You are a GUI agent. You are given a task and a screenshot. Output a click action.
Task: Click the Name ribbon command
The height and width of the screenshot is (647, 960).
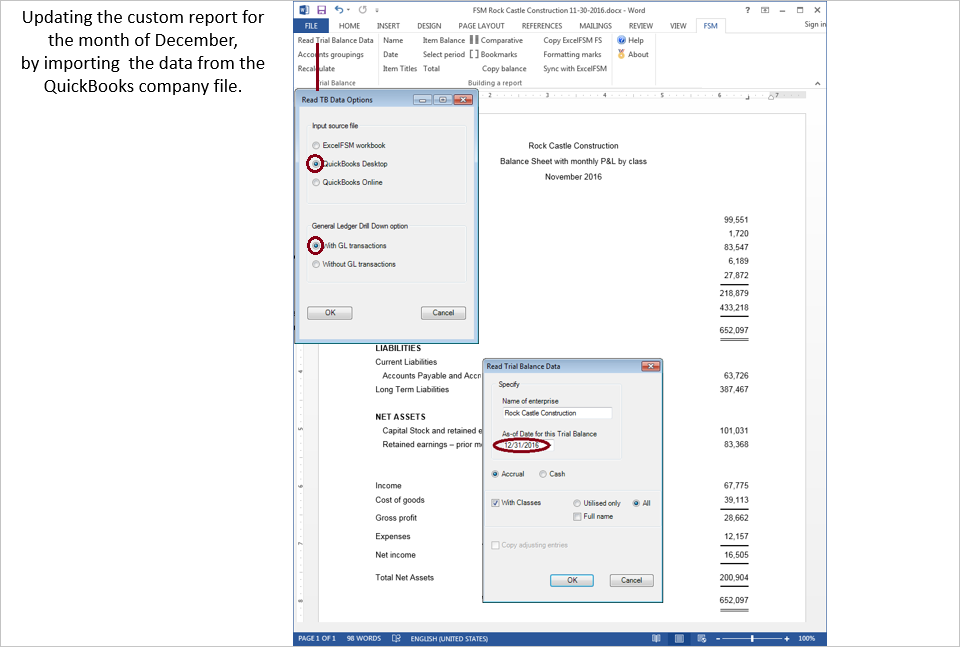coord(393,40)
